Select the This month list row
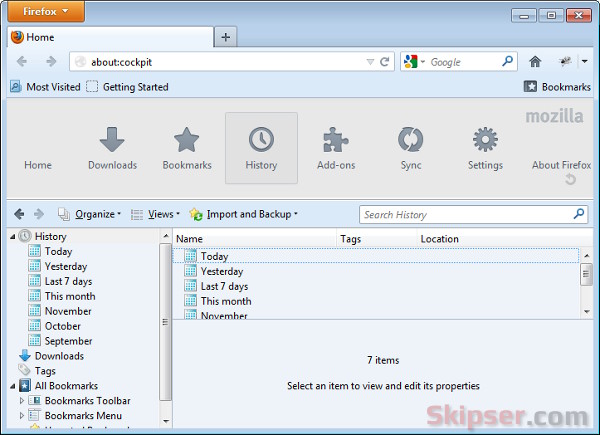This screenshot has height=435, width=600. point(376,301)
